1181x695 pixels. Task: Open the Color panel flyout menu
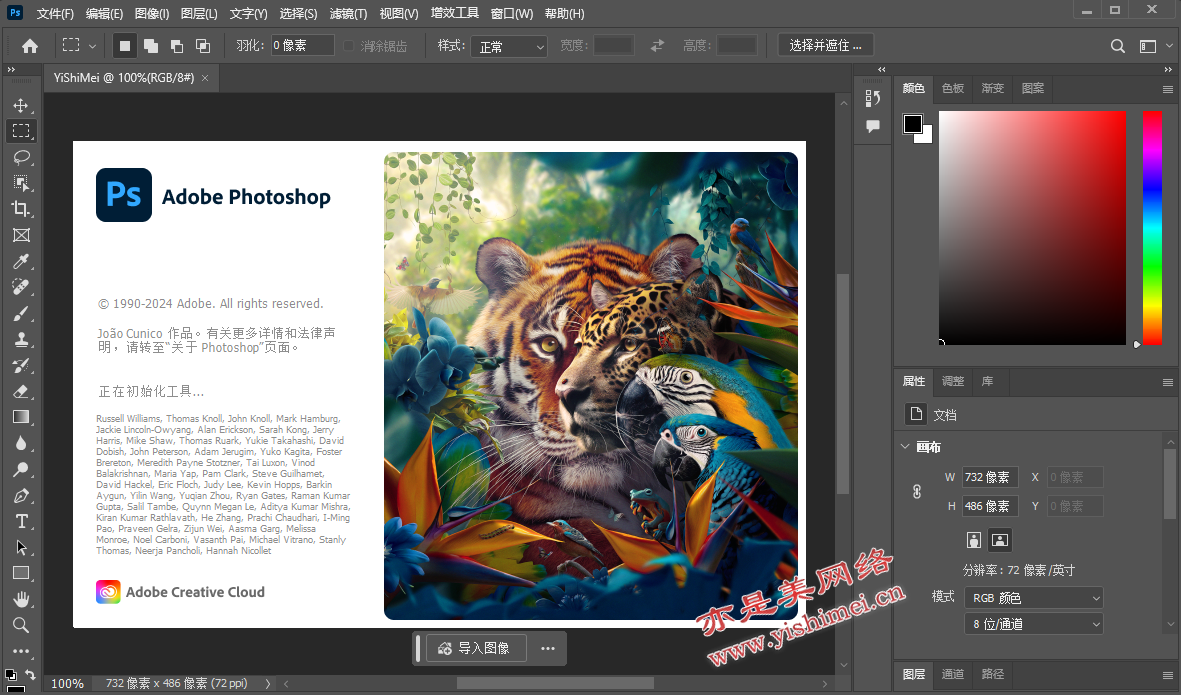(x=1167, y=90)
